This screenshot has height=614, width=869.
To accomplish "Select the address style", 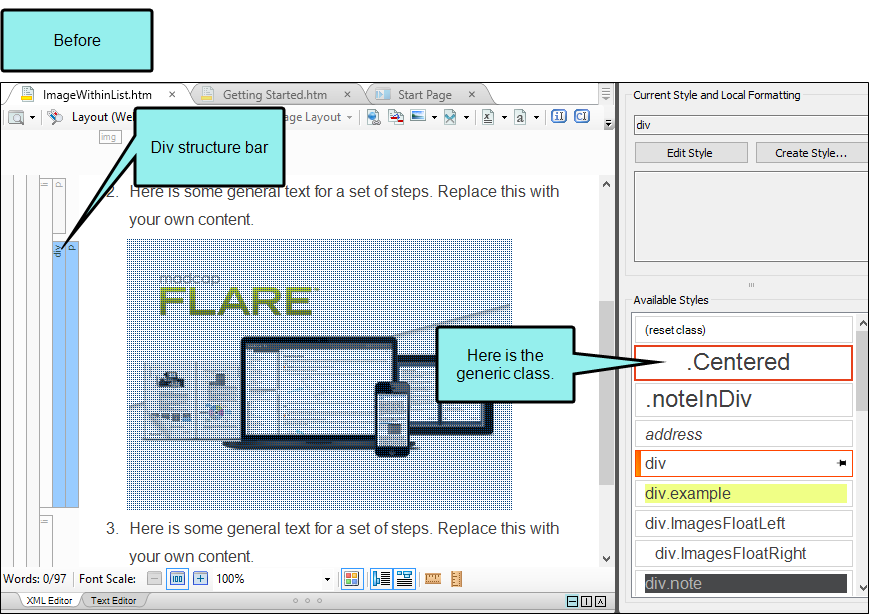I will coord(743,434).
